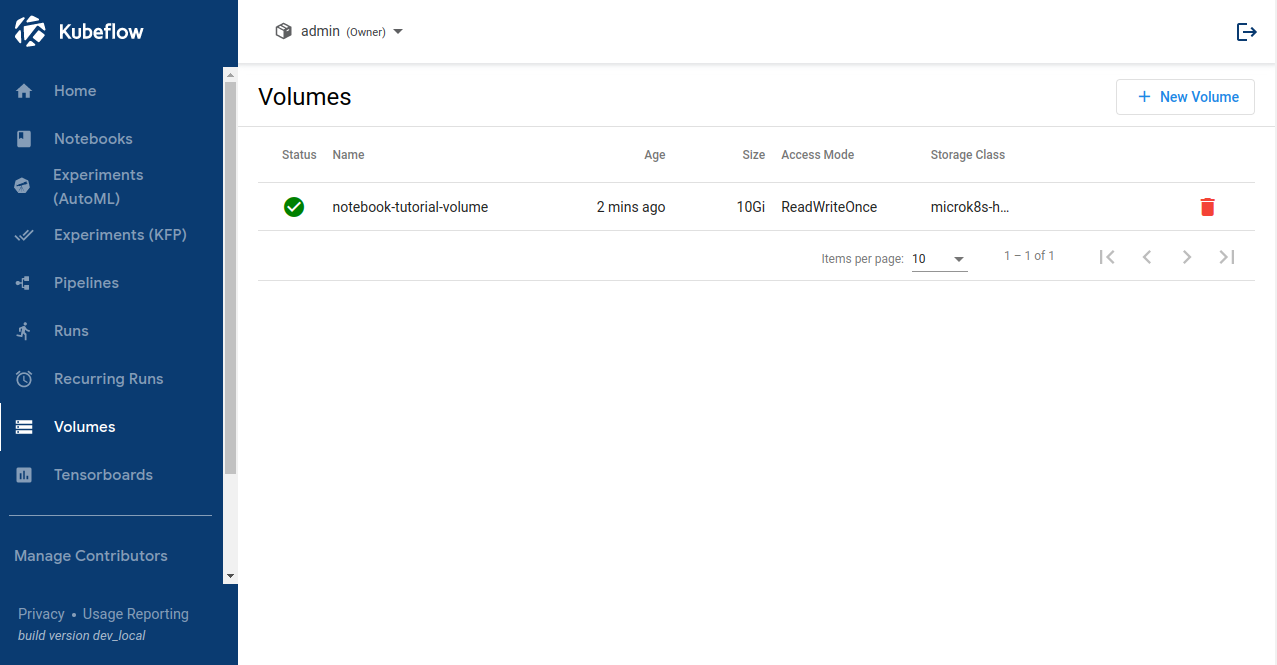The width and height of the screenshot is (1277, 665).
Task: Click the New Volume button
Action: pos(1185,97)
